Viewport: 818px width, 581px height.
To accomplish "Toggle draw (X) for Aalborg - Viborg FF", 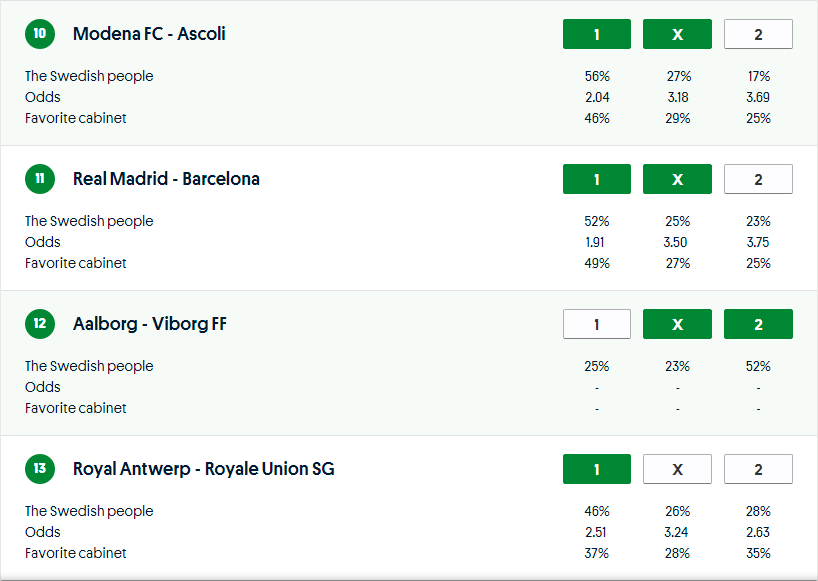I will (677, 324).
